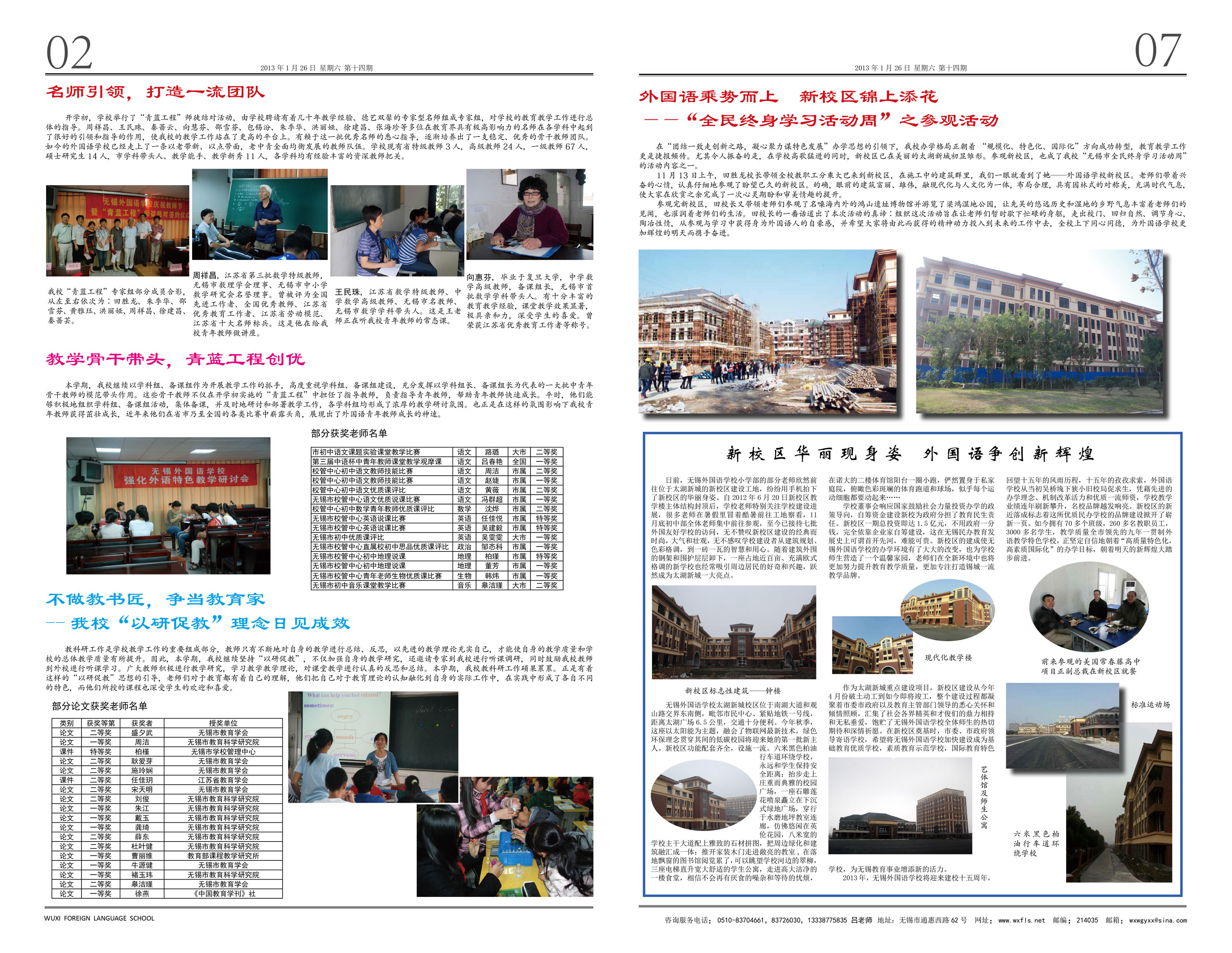Click the cell "江苏省教育学会"

click(x=223, y=780)
